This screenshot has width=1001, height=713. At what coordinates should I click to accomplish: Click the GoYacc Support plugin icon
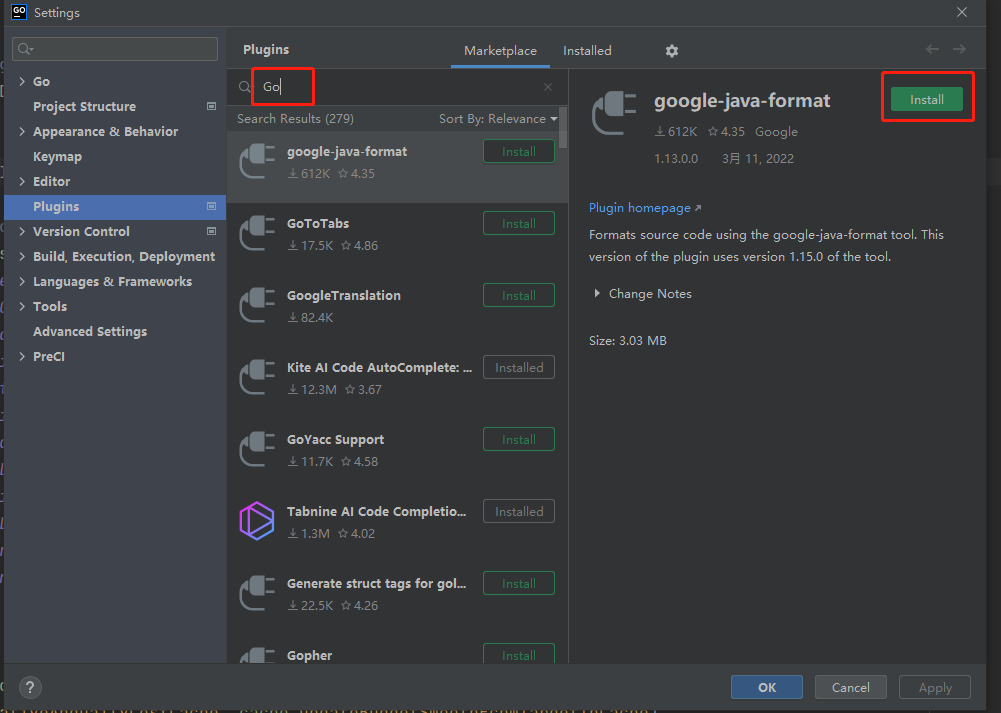tap(257, 449)
